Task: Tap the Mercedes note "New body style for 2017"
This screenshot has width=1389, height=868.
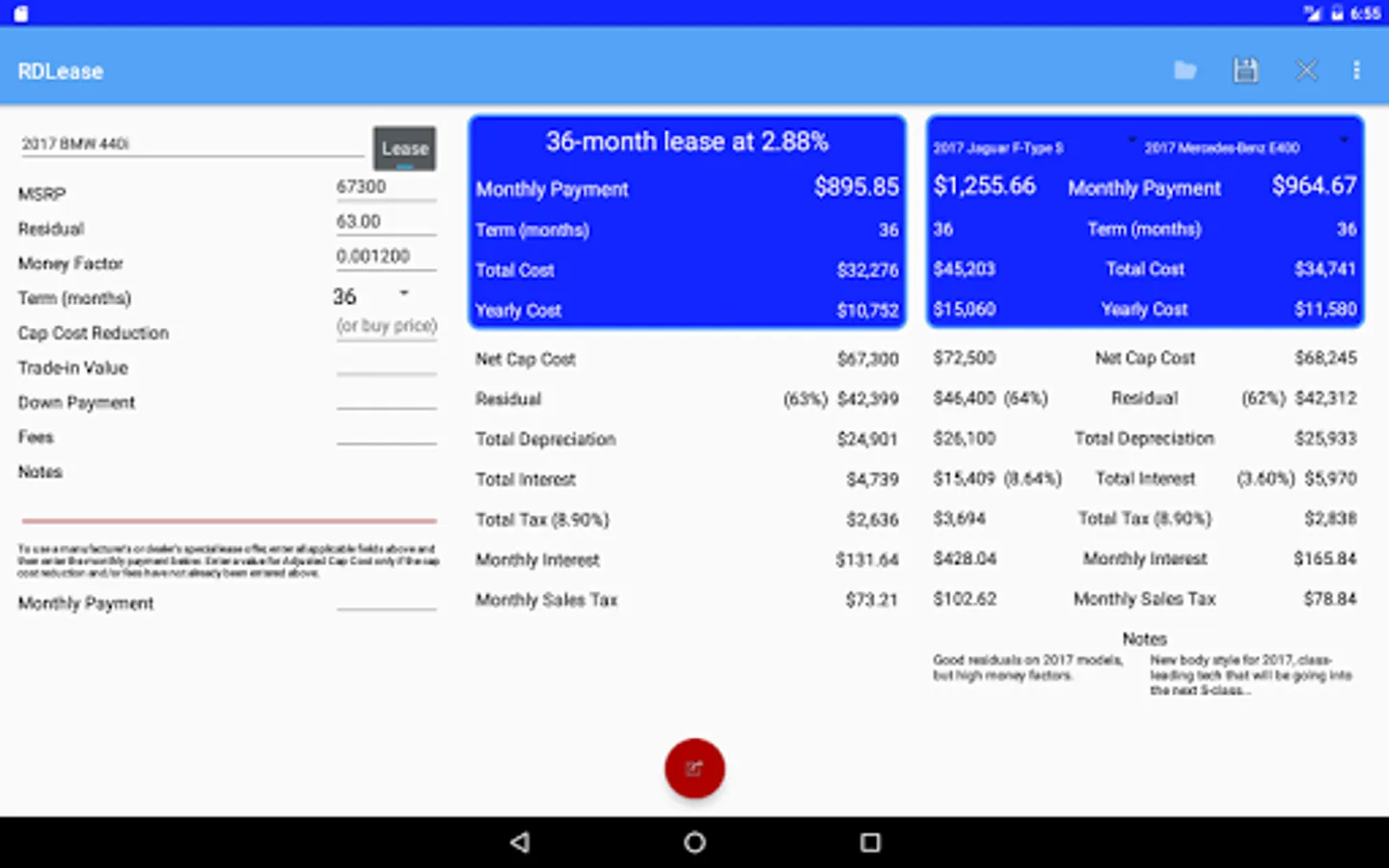Action: click(x=1251, y=675)
